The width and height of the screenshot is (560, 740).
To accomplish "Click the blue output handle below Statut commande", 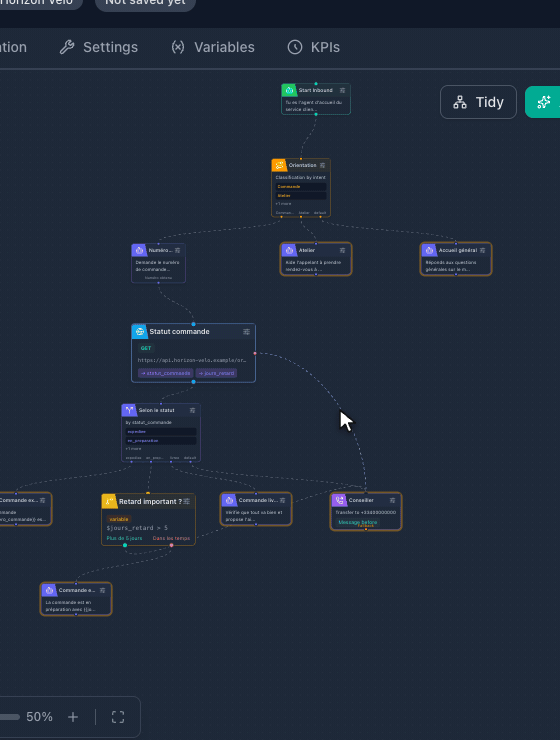I will 193,382.
